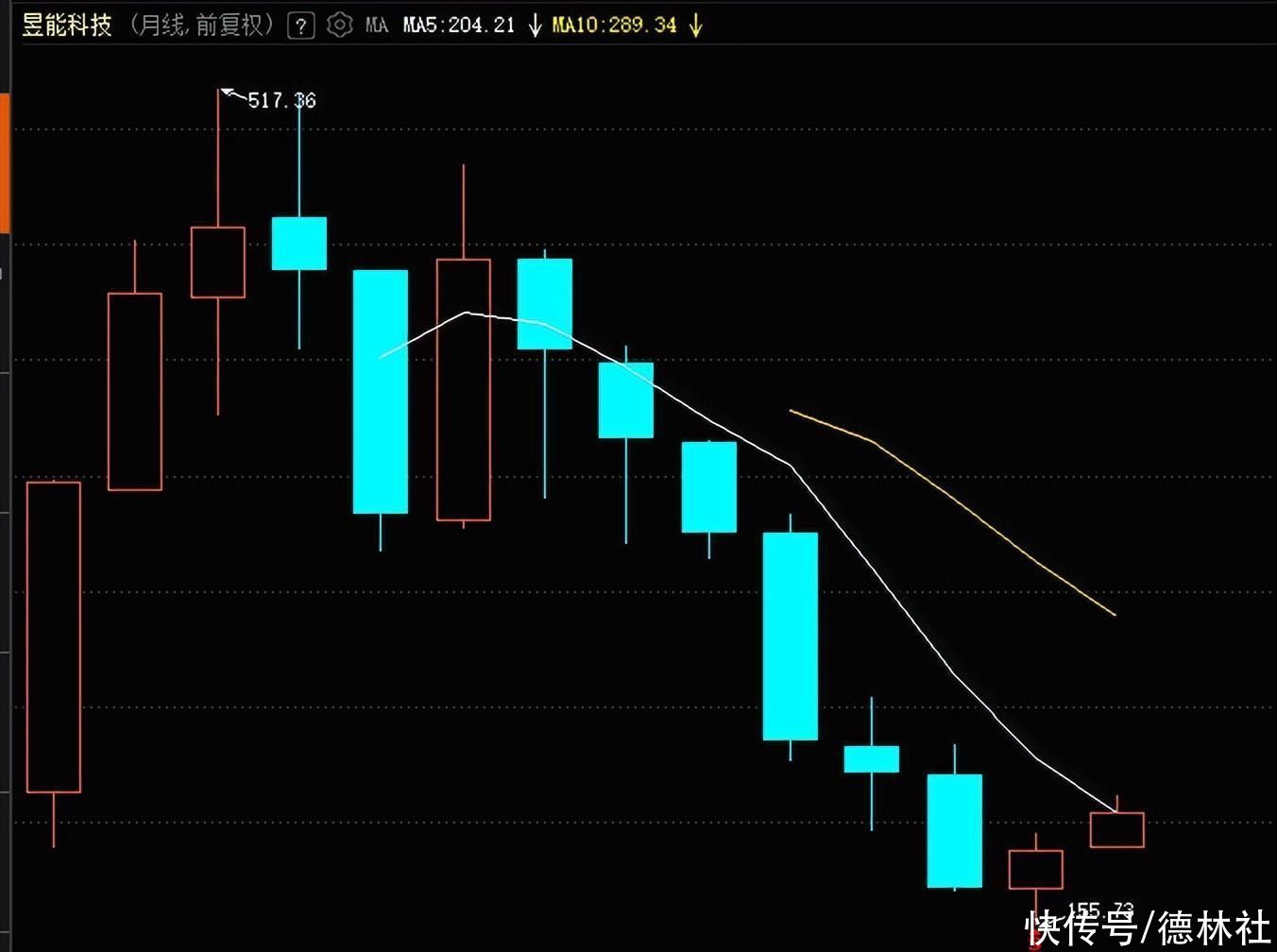The height and width of the screenshot is (952, 1277).
Task: Click the 155.73 low price label
Action: click(x=1099, y=911)
